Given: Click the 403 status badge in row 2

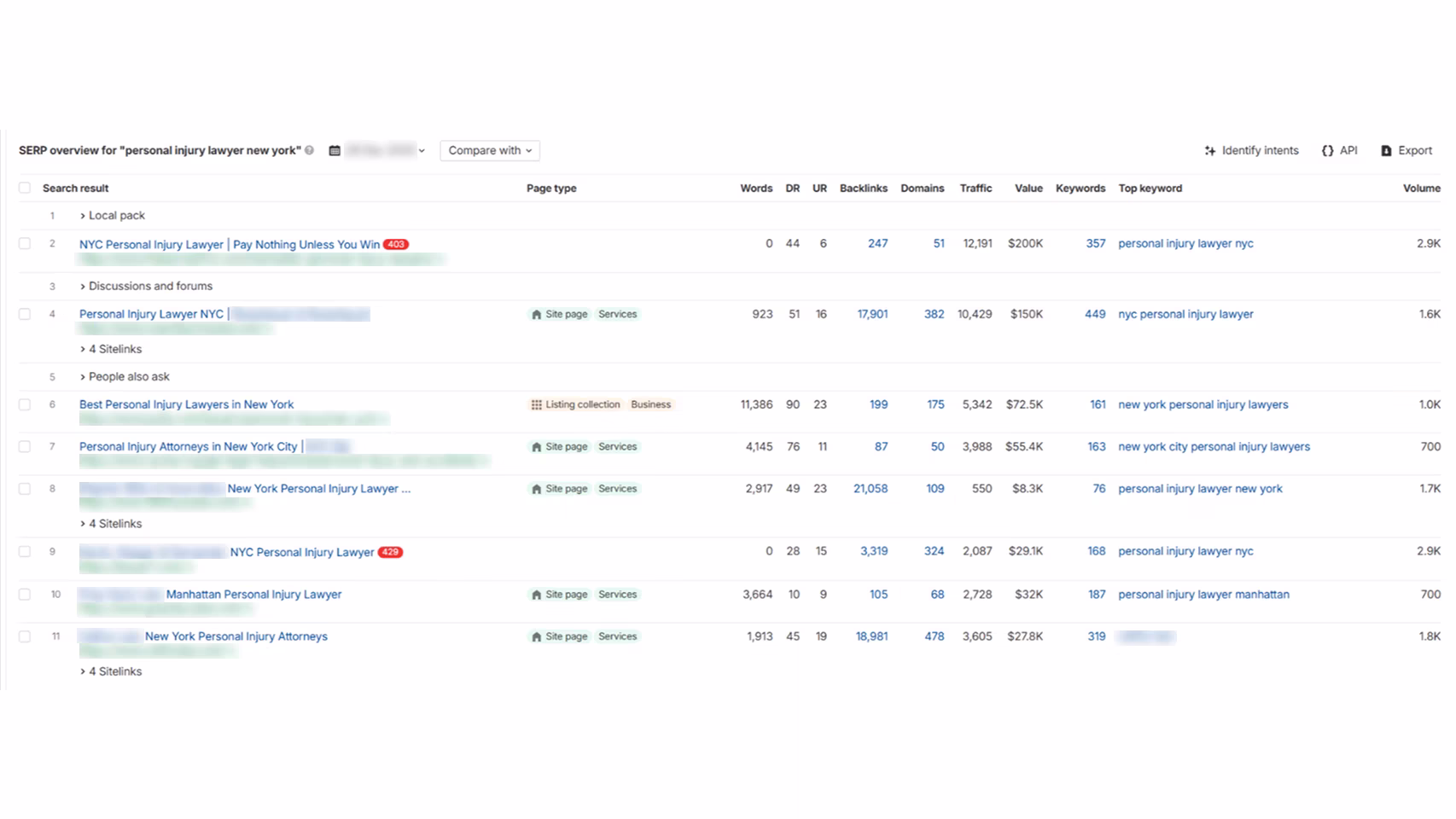Looking at the screenshot, I should (x=396, y=244).
